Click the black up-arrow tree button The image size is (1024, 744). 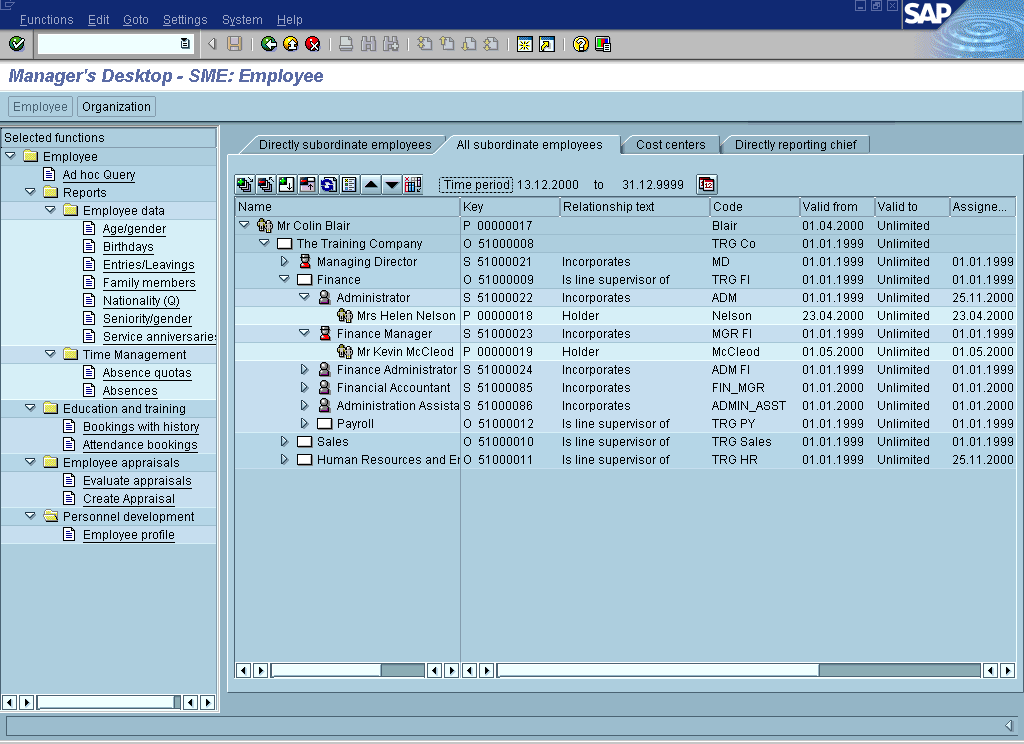[x=371, y=185]
